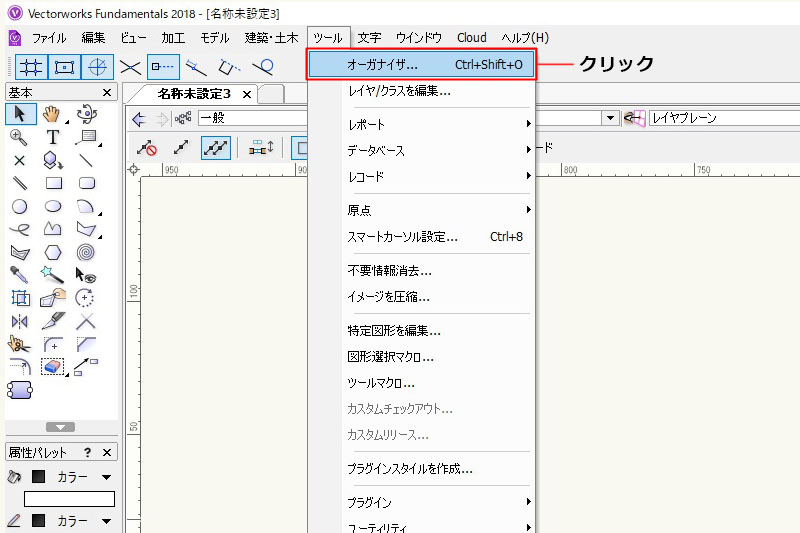Screen dimensions: 800x533
Task: Select the arrow Selection tool
Action: [x=20, y=114]
